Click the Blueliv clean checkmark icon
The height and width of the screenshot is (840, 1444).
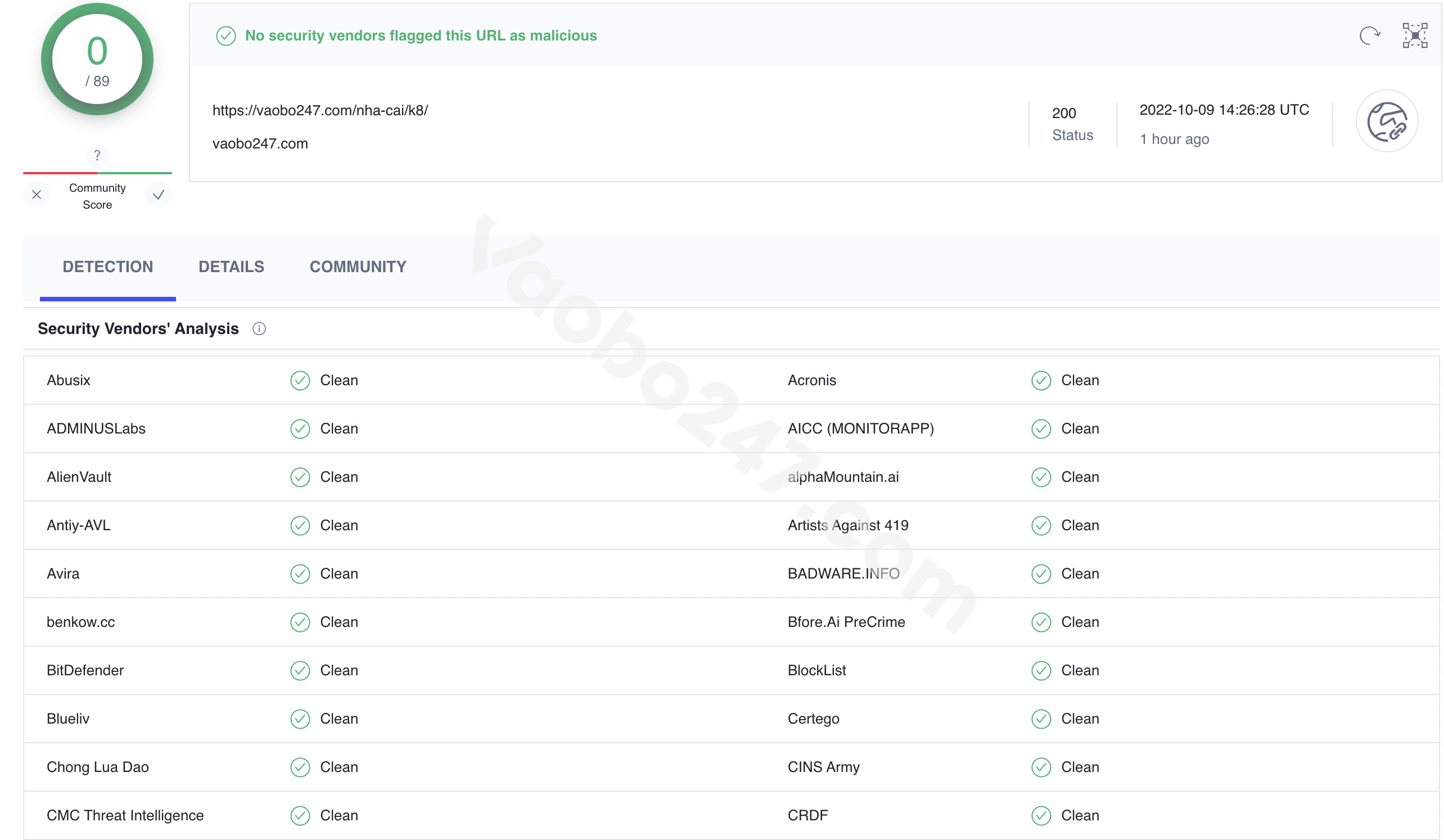[x=300, y=719]
